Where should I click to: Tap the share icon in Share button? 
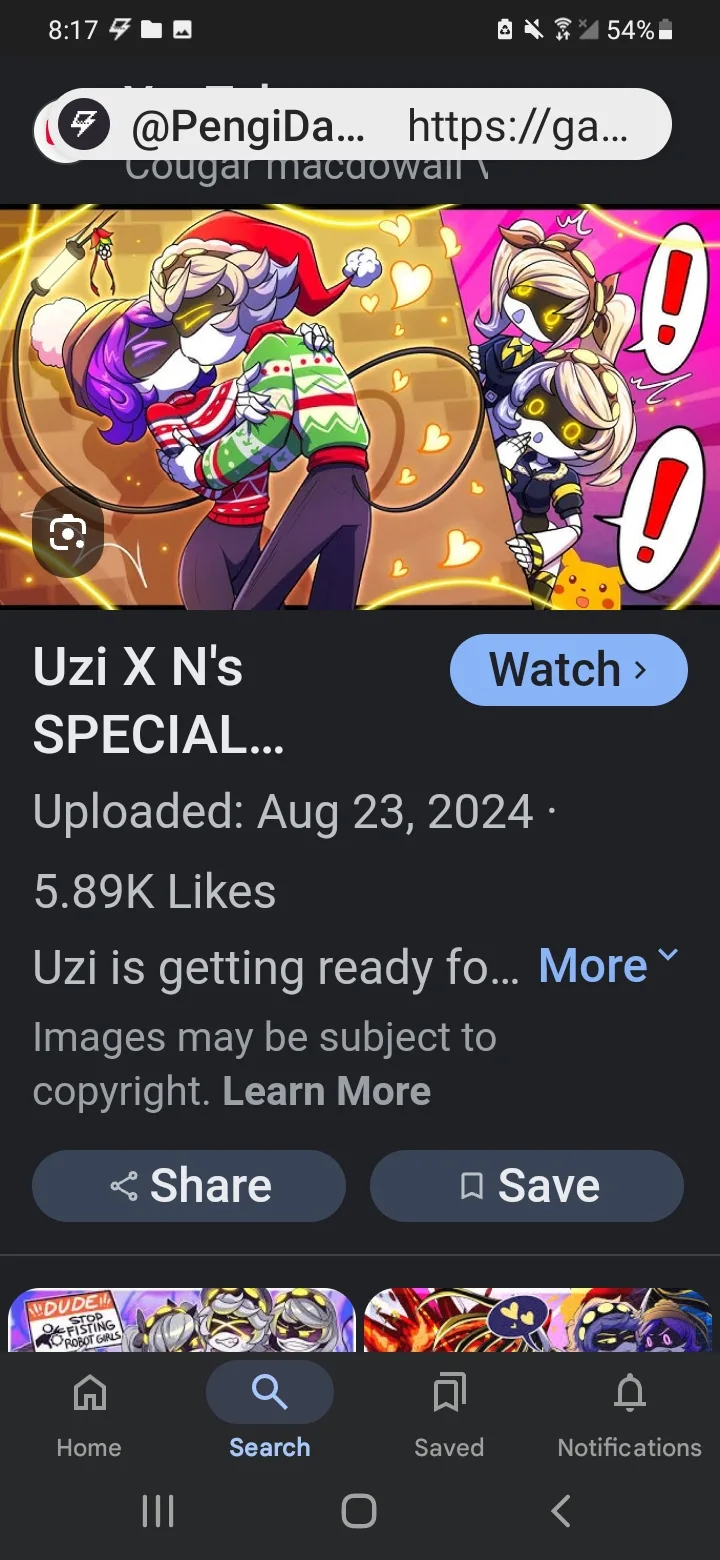pyautogui.click(x=124, y=1186)
